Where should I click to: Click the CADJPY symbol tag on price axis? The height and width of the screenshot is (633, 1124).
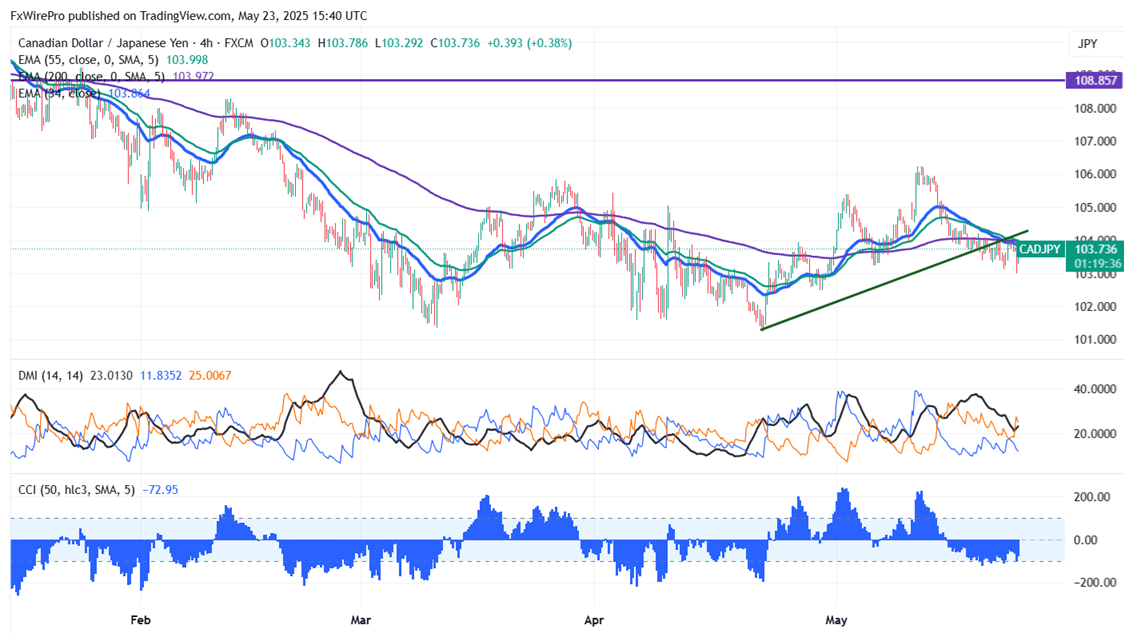pos(1039,249)
